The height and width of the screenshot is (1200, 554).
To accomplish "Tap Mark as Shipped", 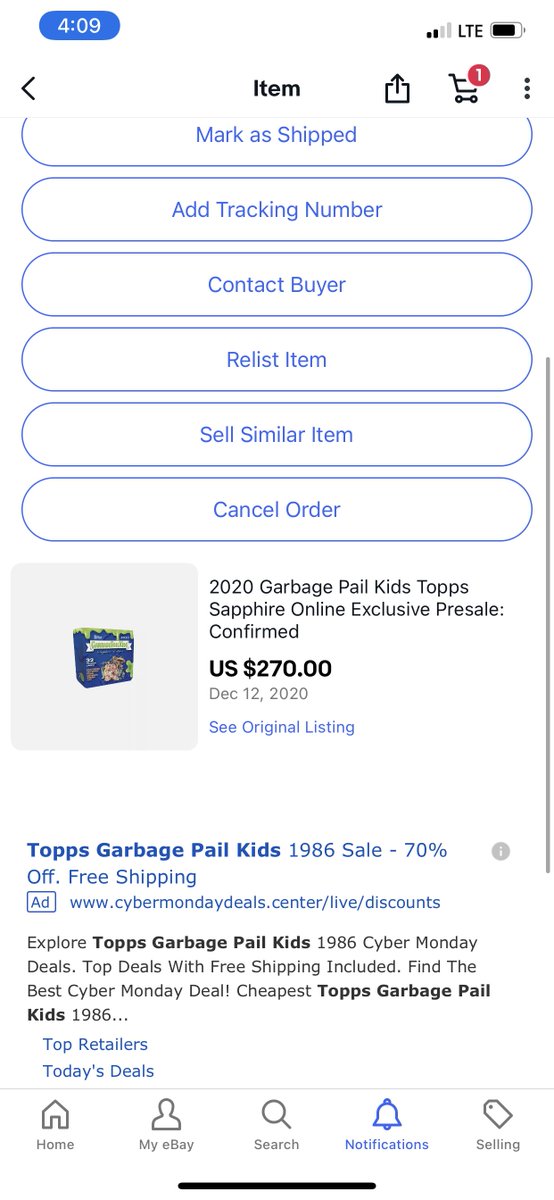I will click(x=276, y=135).
